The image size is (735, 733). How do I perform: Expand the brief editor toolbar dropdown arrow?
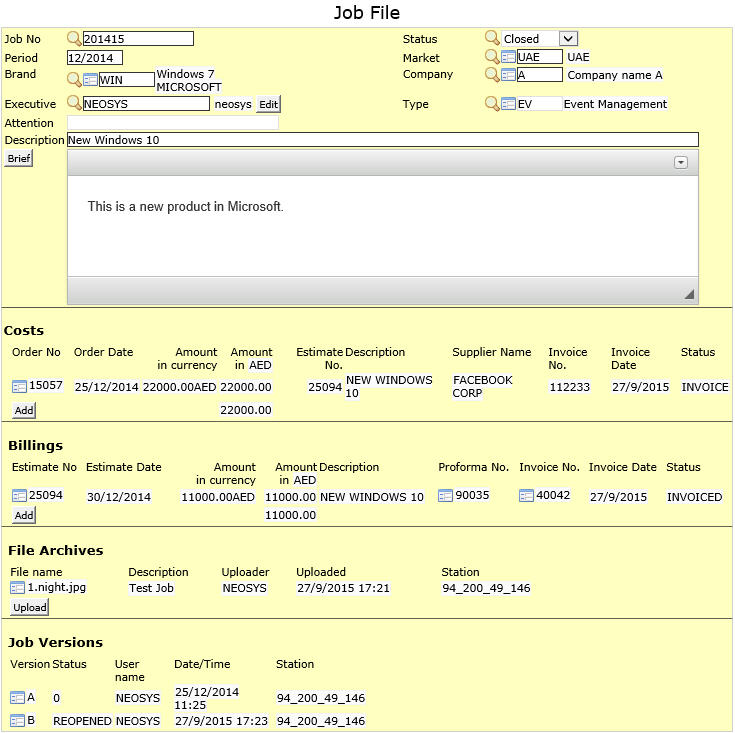pyautogui.click(x=681, y=163)
